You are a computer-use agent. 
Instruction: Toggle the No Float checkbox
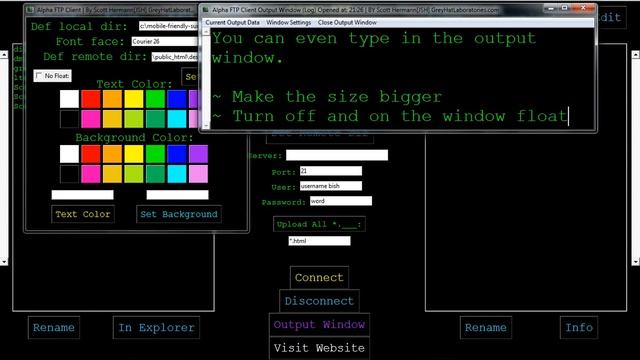click(x=39, y=76)
